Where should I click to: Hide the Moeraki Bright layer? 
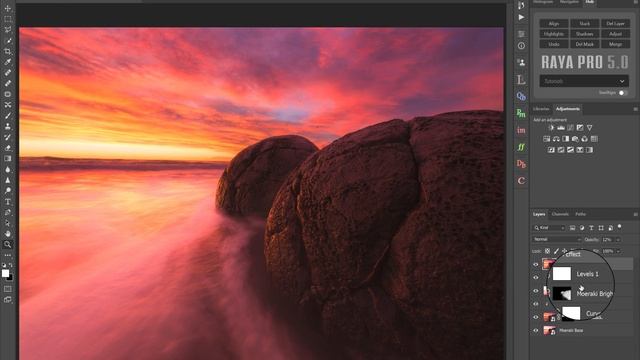(x=536, y=291)
